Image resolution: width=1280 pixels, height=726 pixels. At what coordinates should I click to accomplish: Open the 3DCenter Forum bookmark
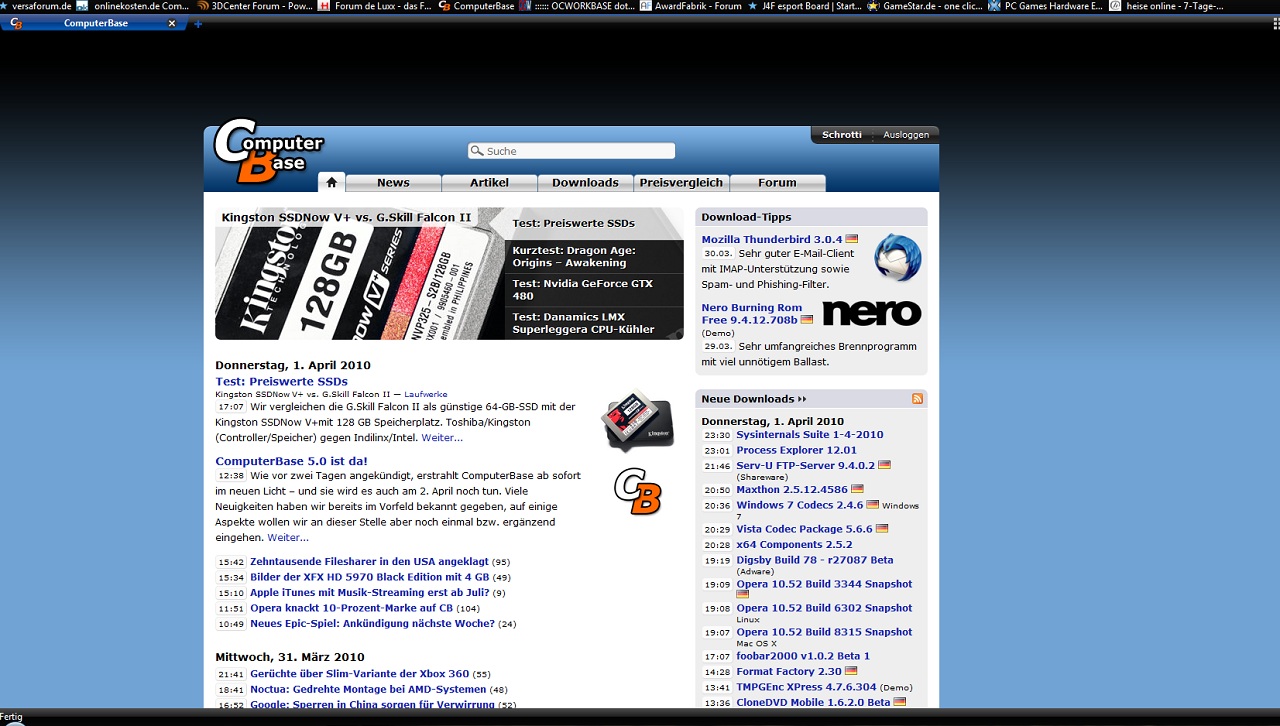[255, 6]
